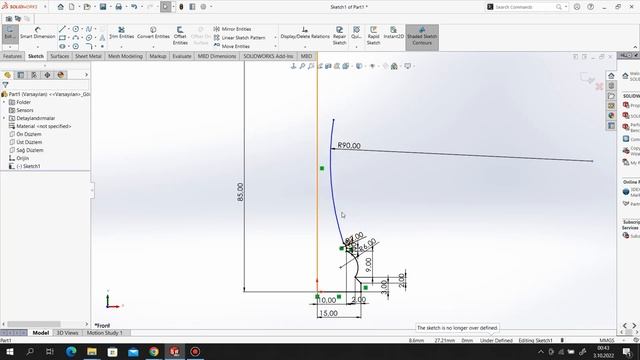Click the Repair Sketch tool
The image size is (640, 360).
pos(339,36)
